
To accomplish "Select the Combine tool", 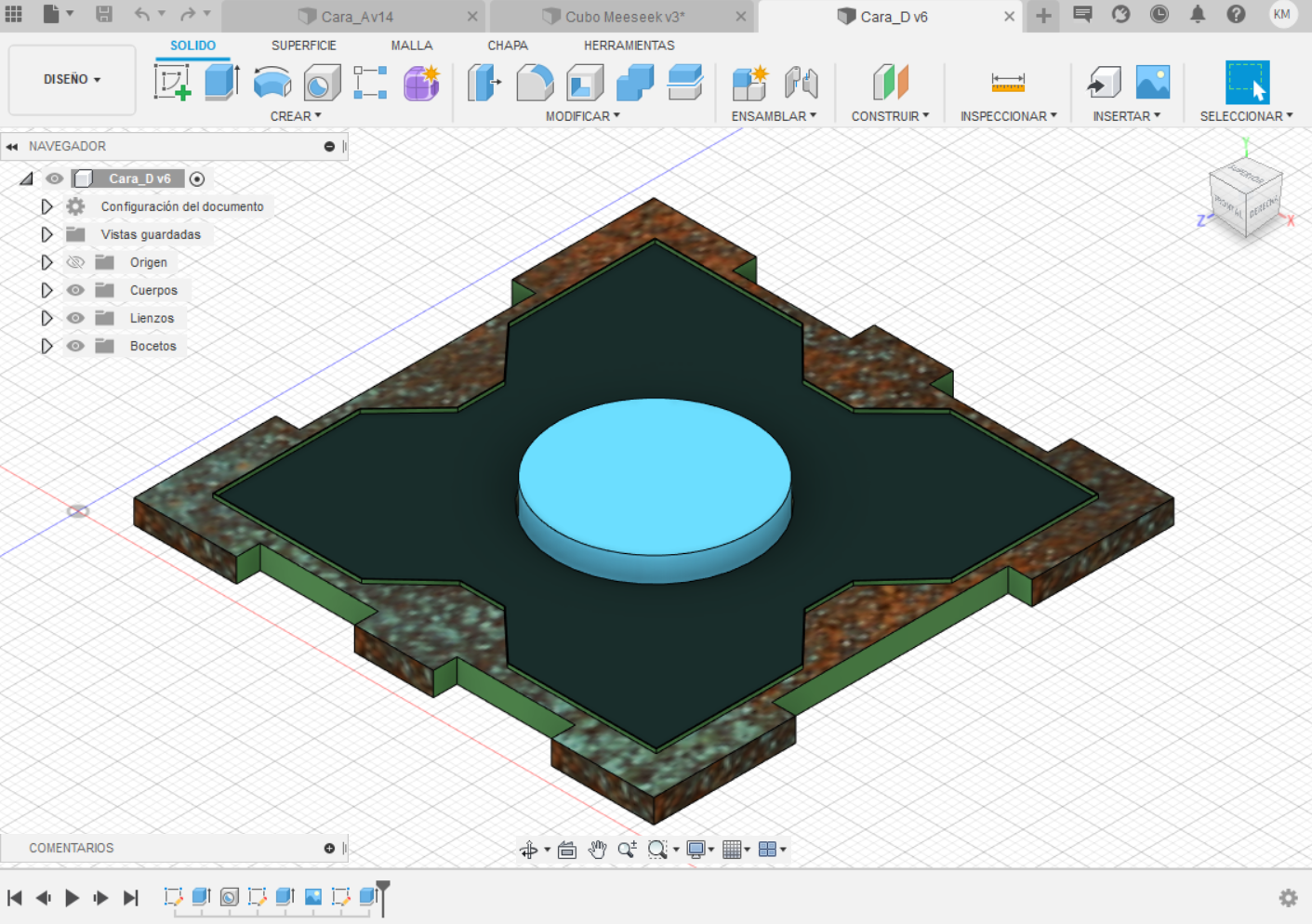I will (x=635, y=83).
